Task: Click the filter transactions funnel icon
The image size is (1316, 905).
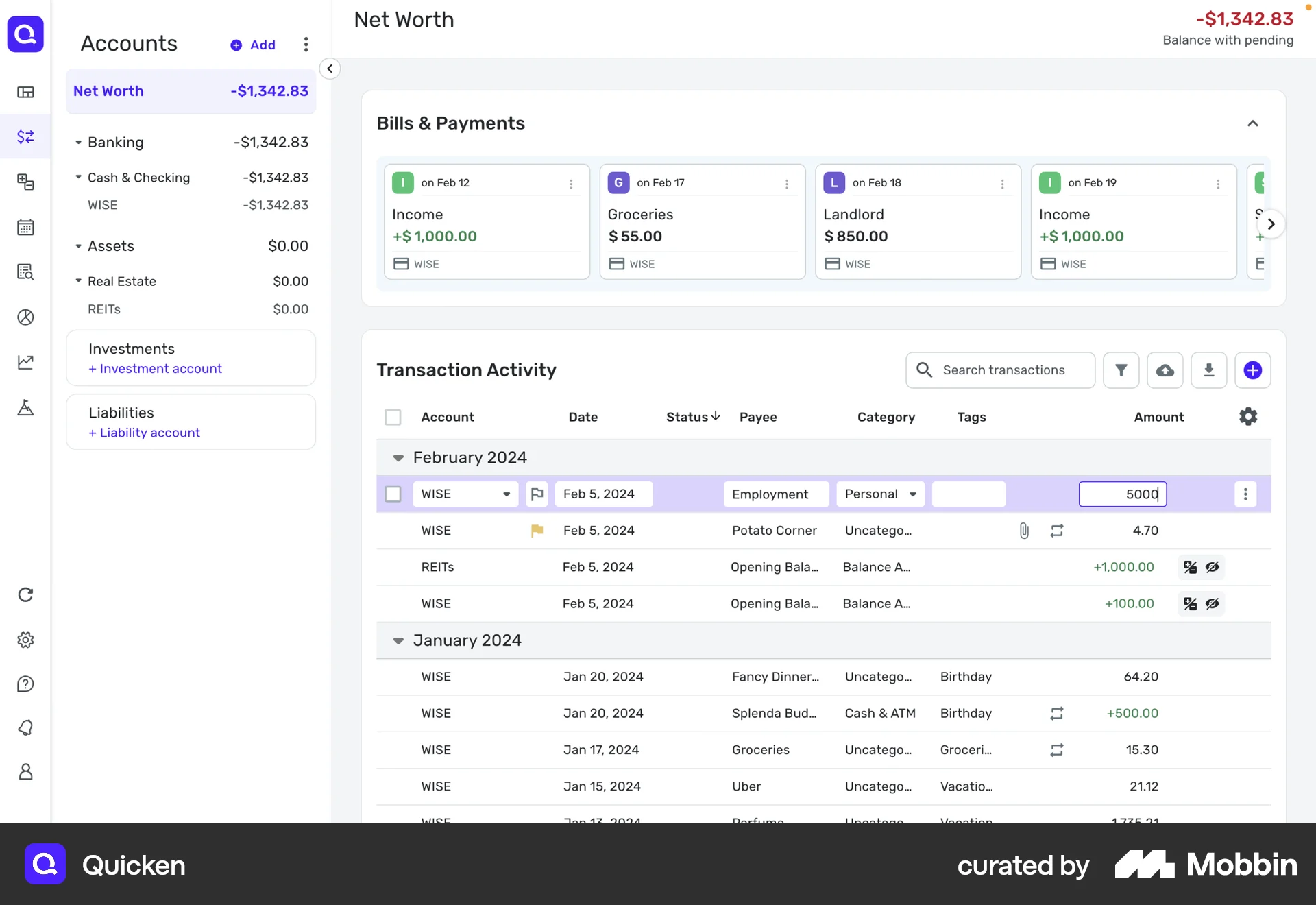Action: [x=1121, y=370]
